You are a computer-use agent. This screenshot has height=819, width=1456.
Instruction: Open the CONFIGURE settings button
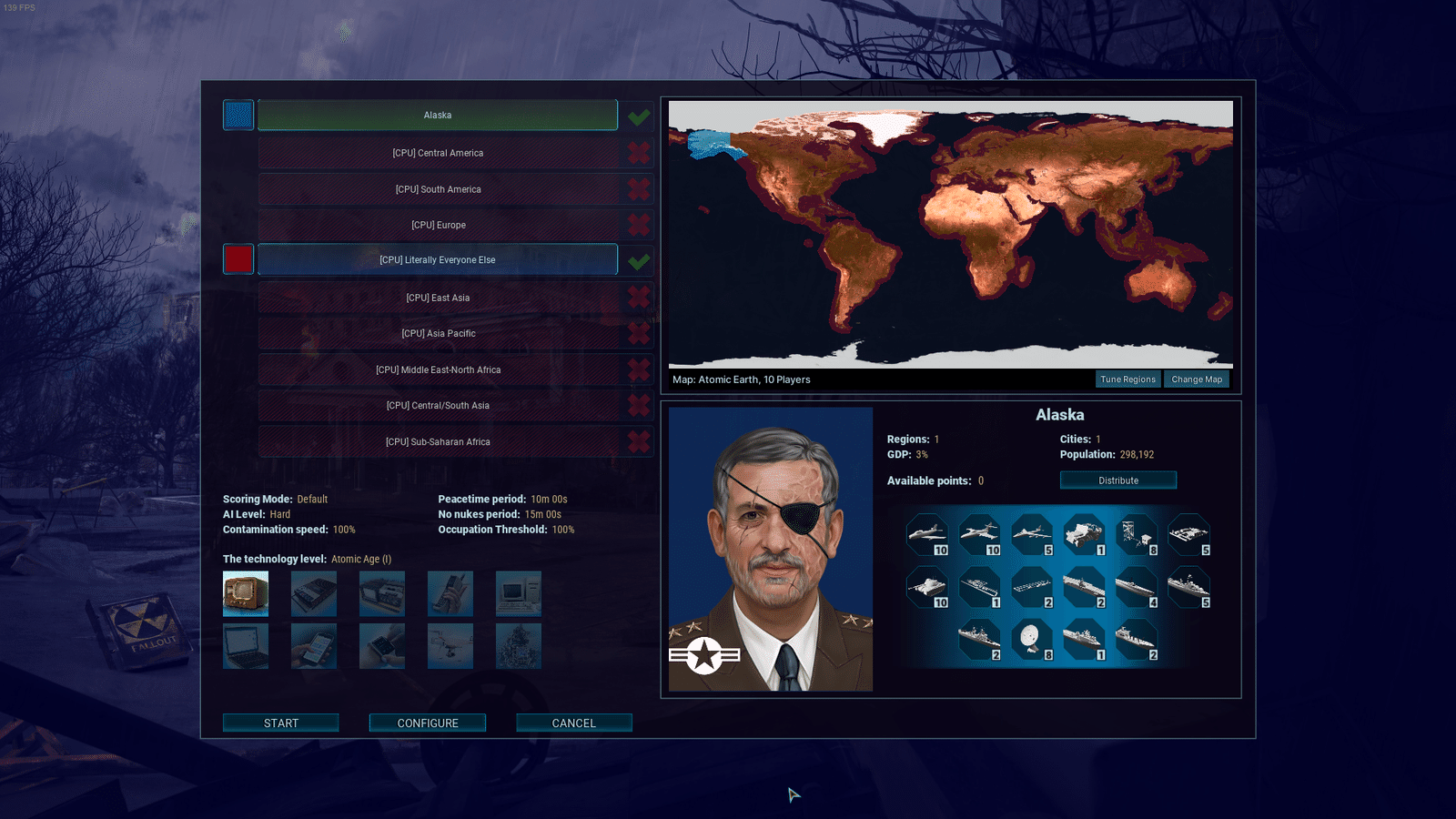point(428,723)
